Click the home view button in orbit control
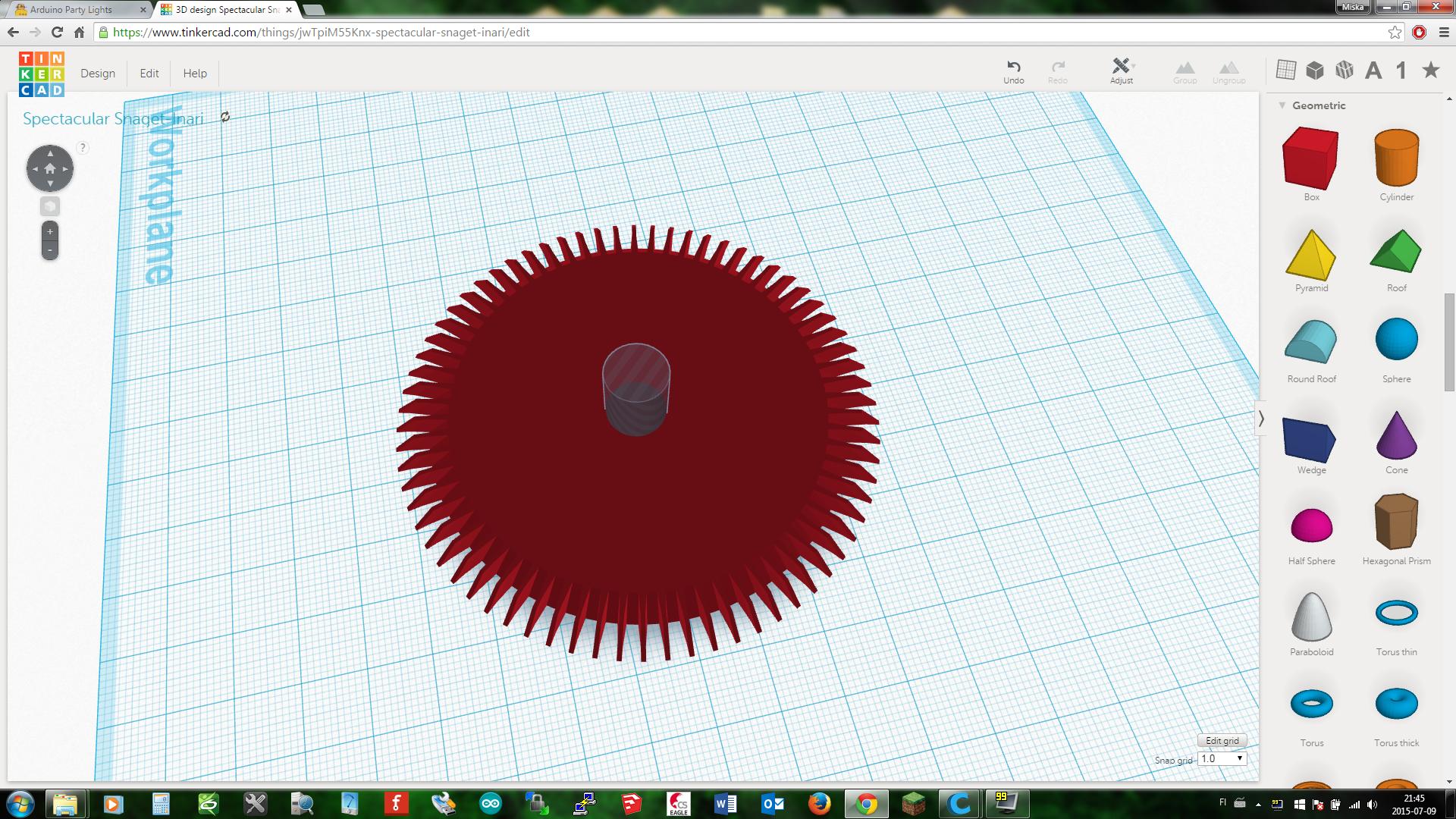 [x=50, y=168]
